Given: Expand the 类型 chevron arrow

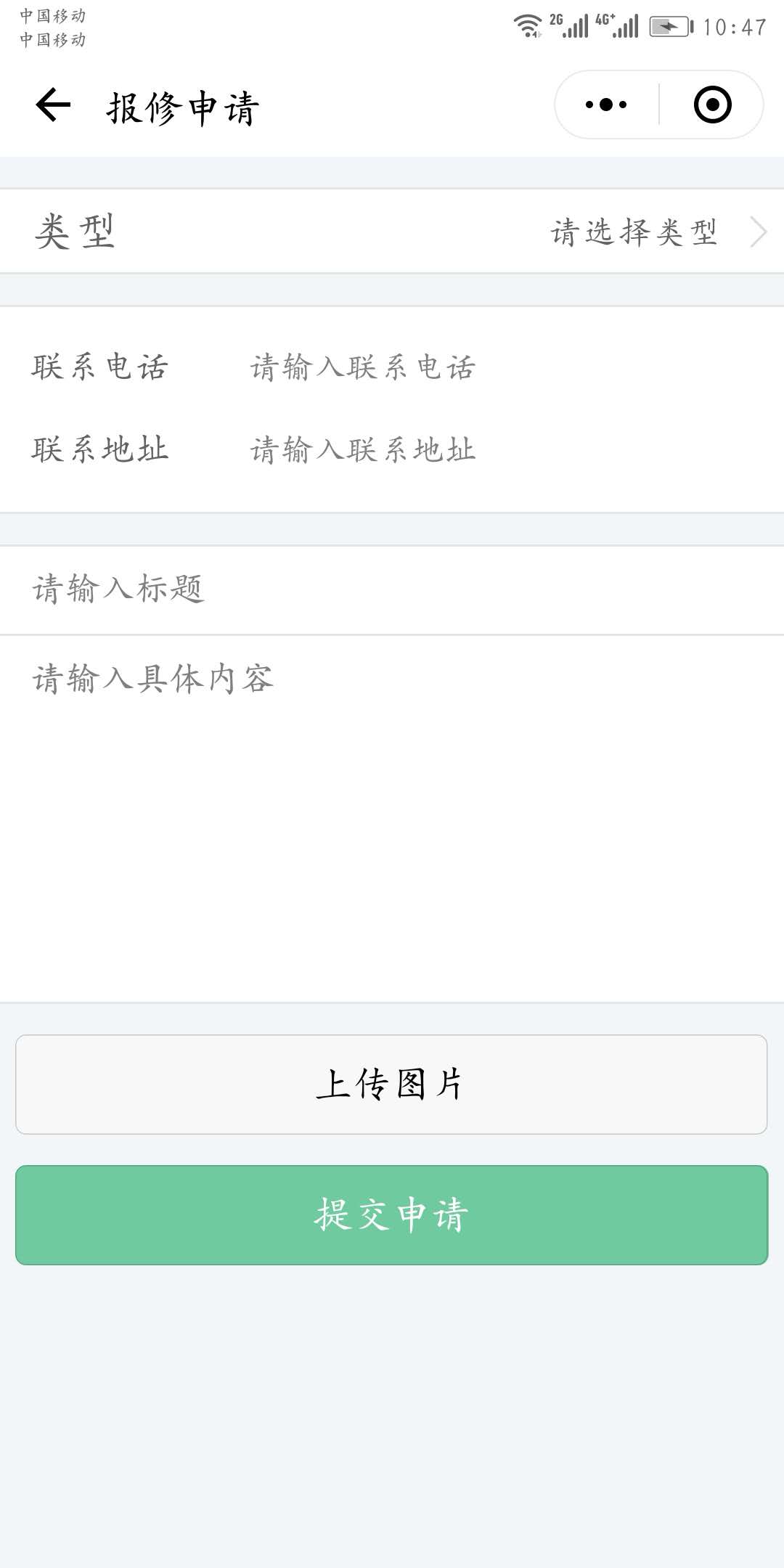Looking at the screenshot, I should [758, 232].
